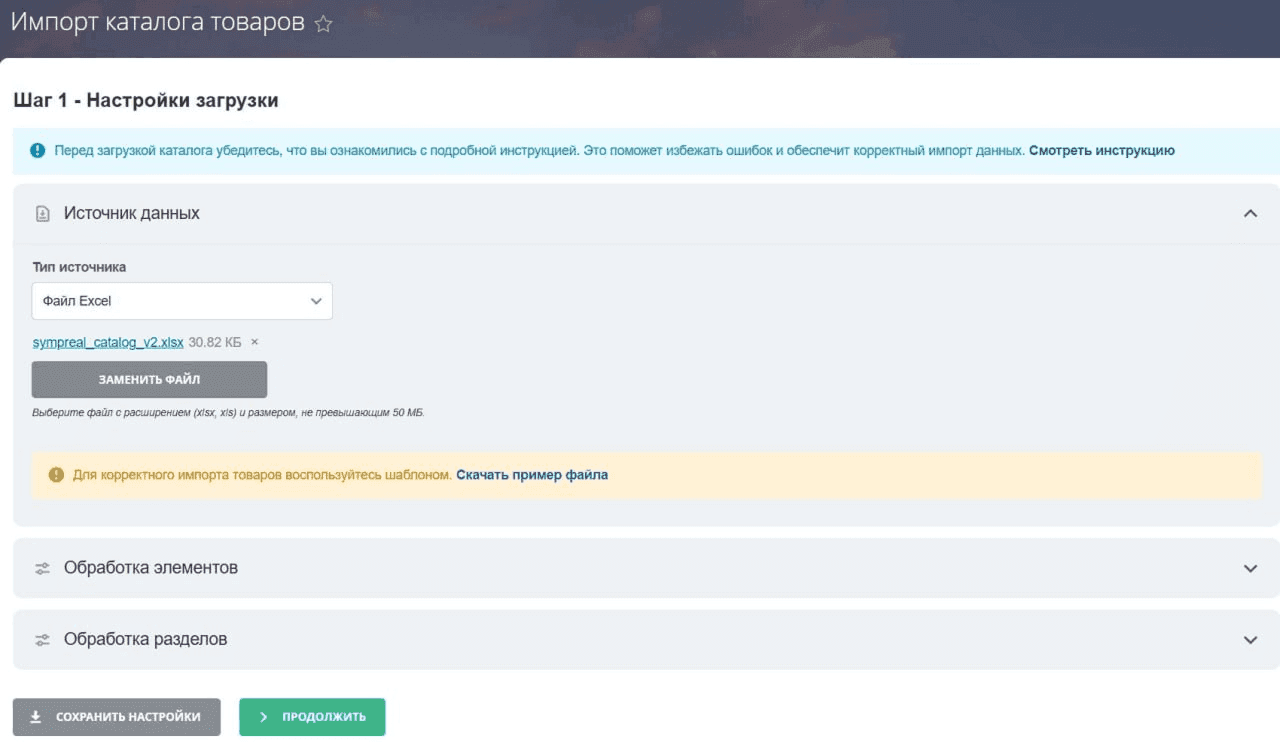Remove the uploaded file with the × icon

coord(254,342)
